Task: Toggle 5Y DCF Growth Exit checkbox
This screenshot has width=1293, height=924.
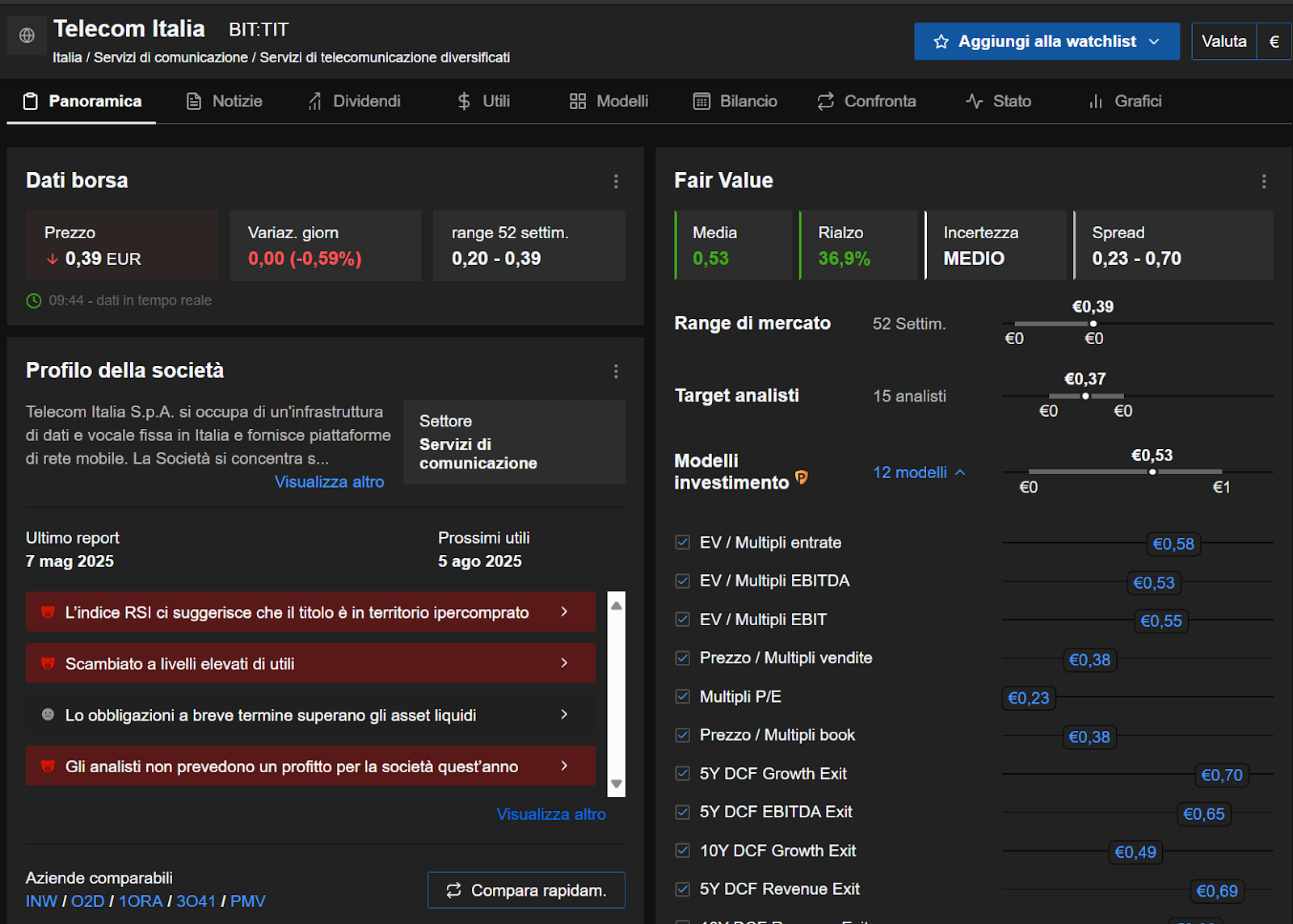Action: tap(683, 774)
